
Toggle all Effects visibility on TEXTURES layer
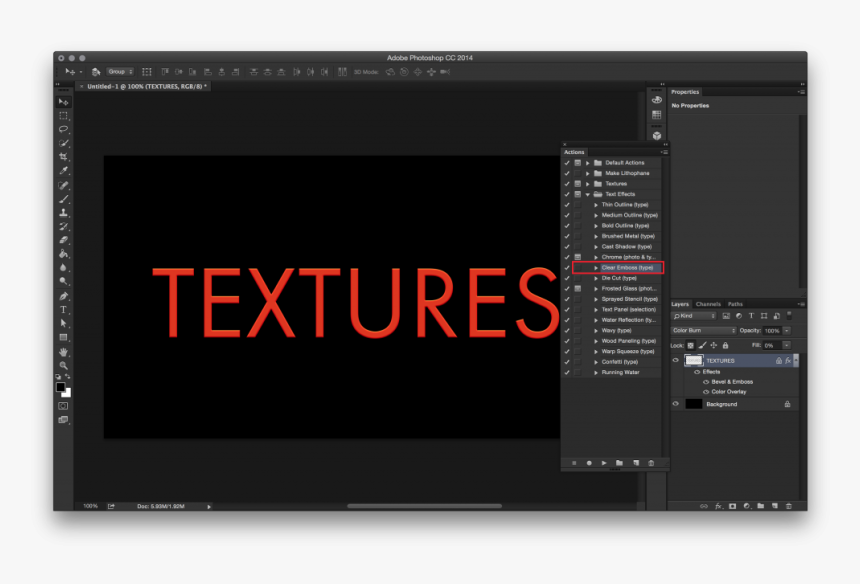coord(697,372)
